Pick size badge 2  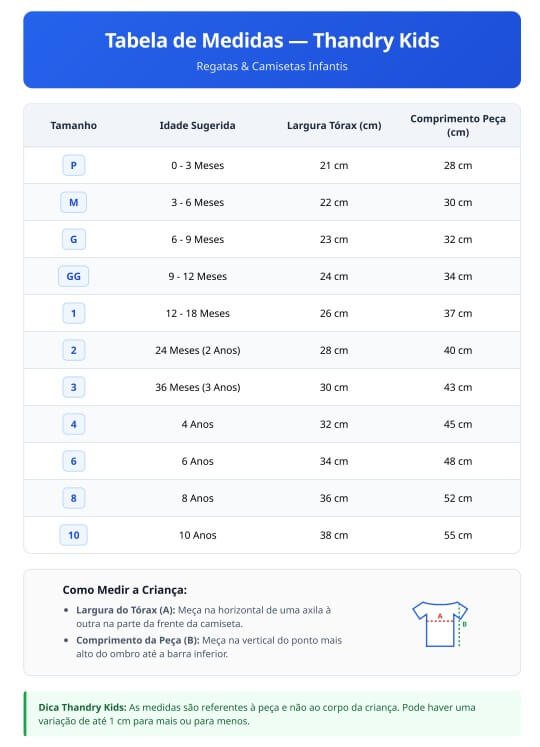73,350
